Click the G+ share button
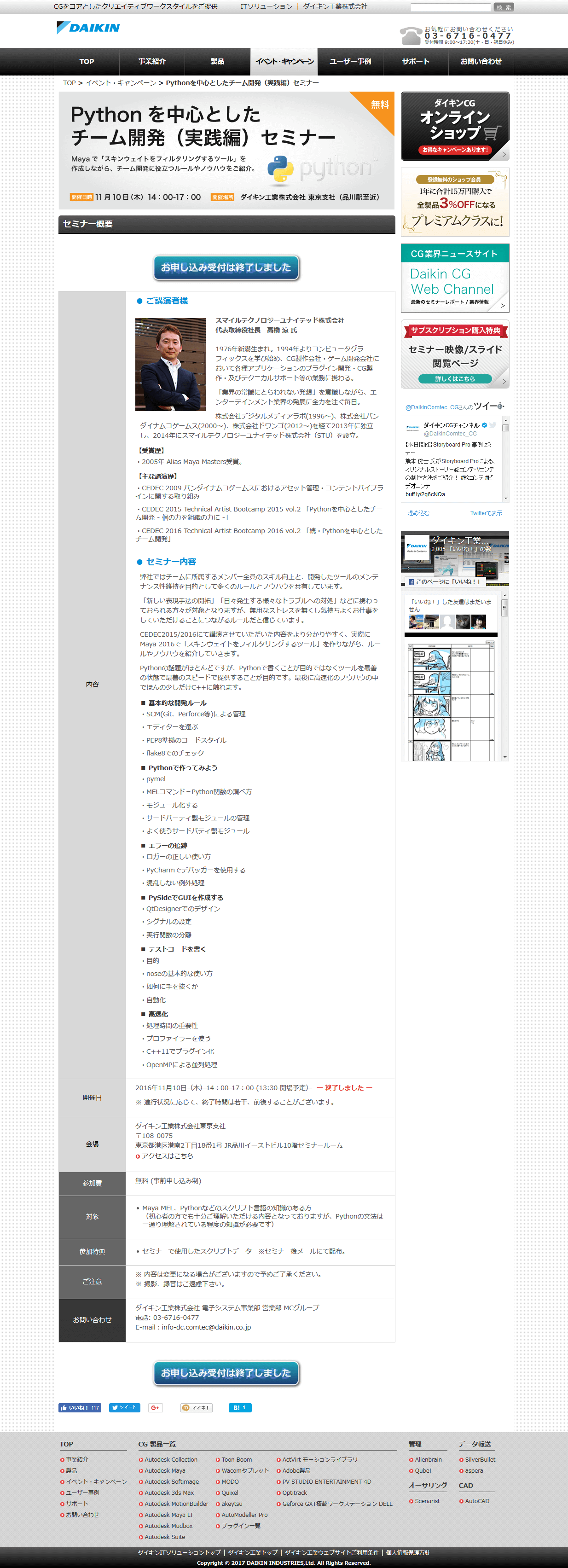This screenshot has width=568, height=1568. point(155,1408)
